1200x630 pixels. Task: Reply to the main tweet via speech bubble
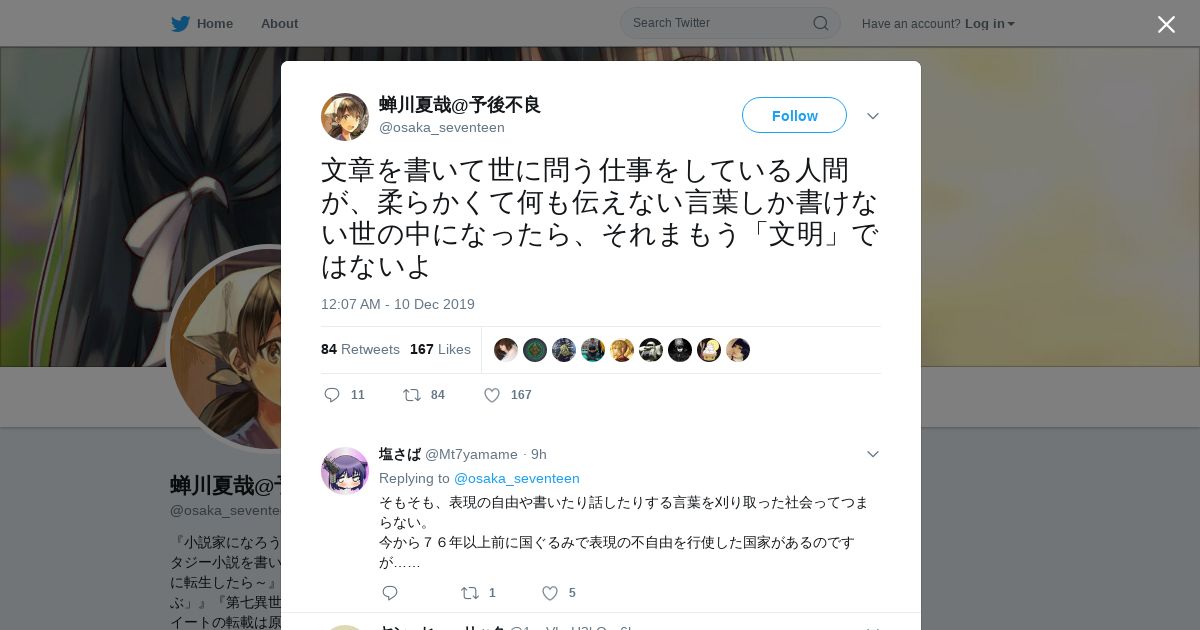point(333,395)
